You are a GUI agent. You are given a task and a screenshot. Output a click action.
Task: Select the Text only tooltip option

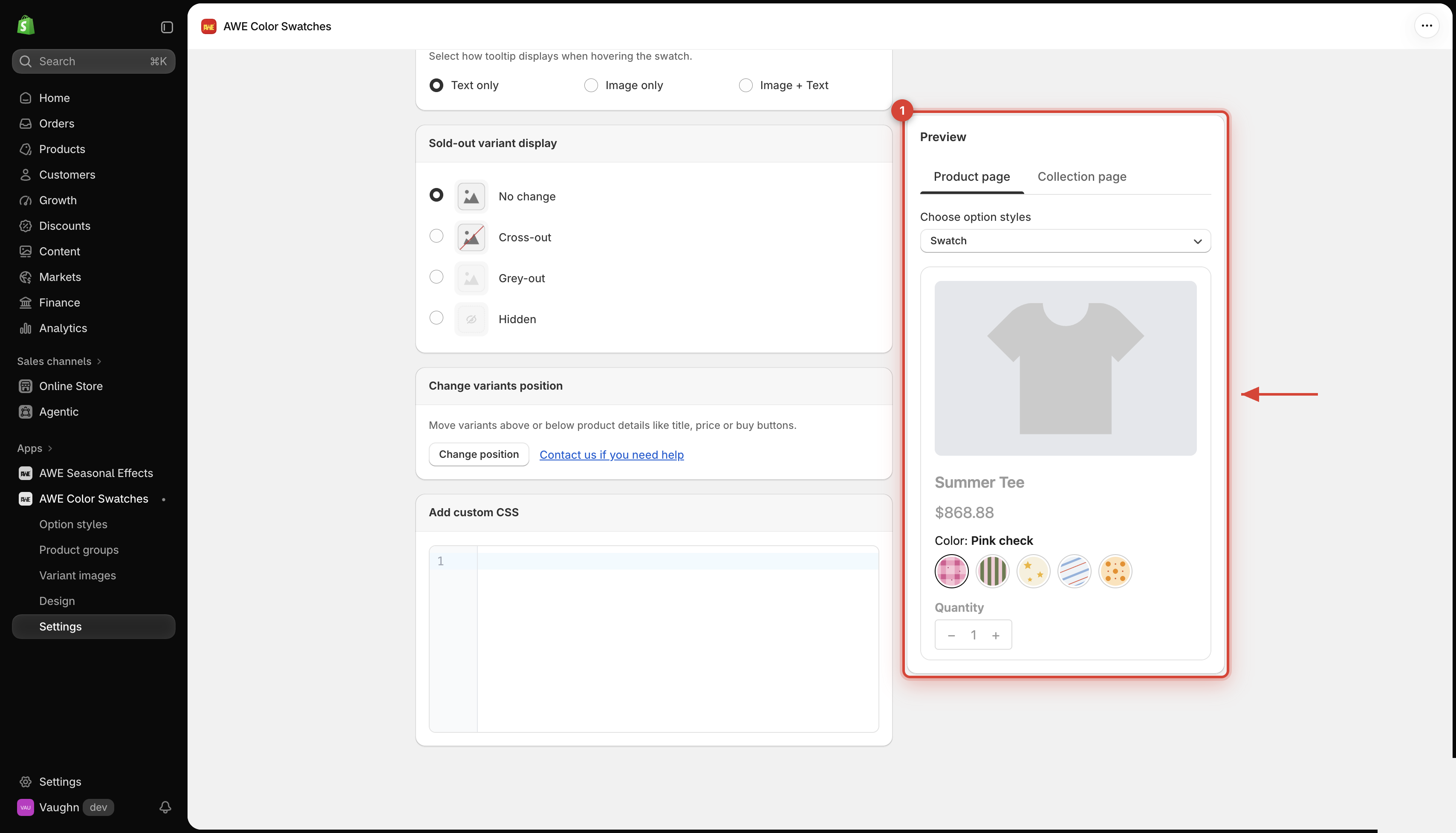436,85
